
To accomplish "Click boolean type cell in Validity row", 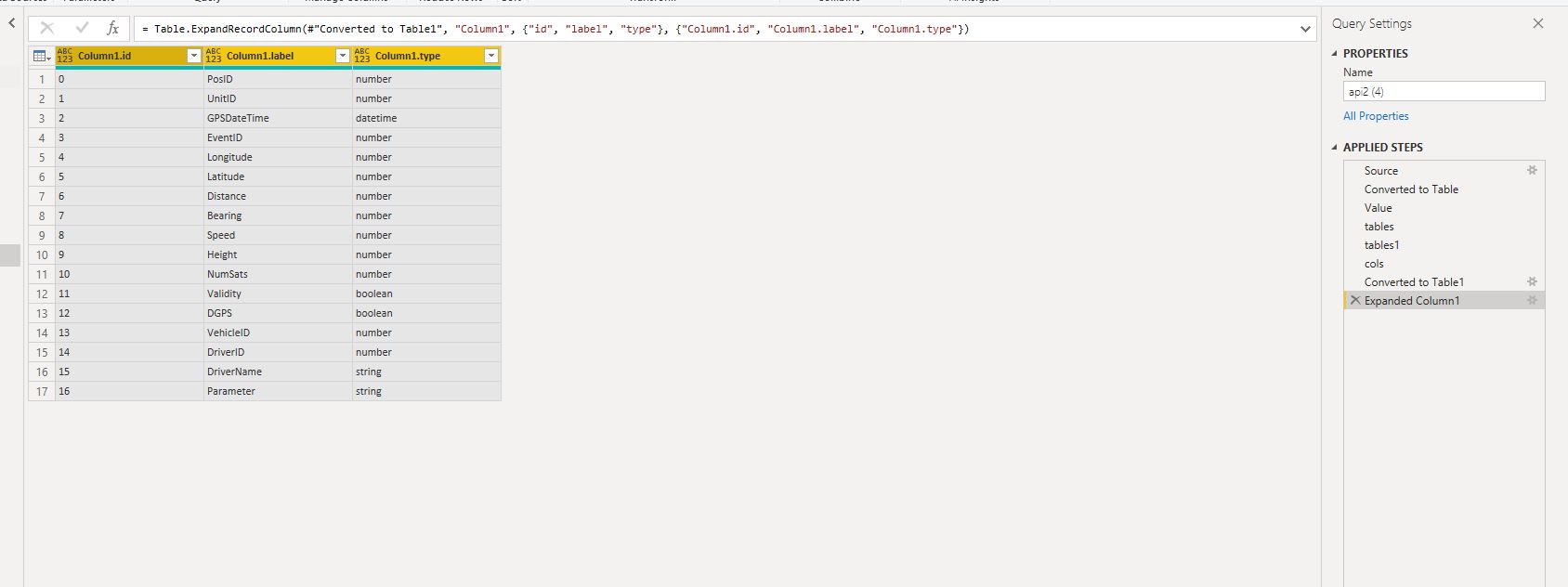I will 426,293.
